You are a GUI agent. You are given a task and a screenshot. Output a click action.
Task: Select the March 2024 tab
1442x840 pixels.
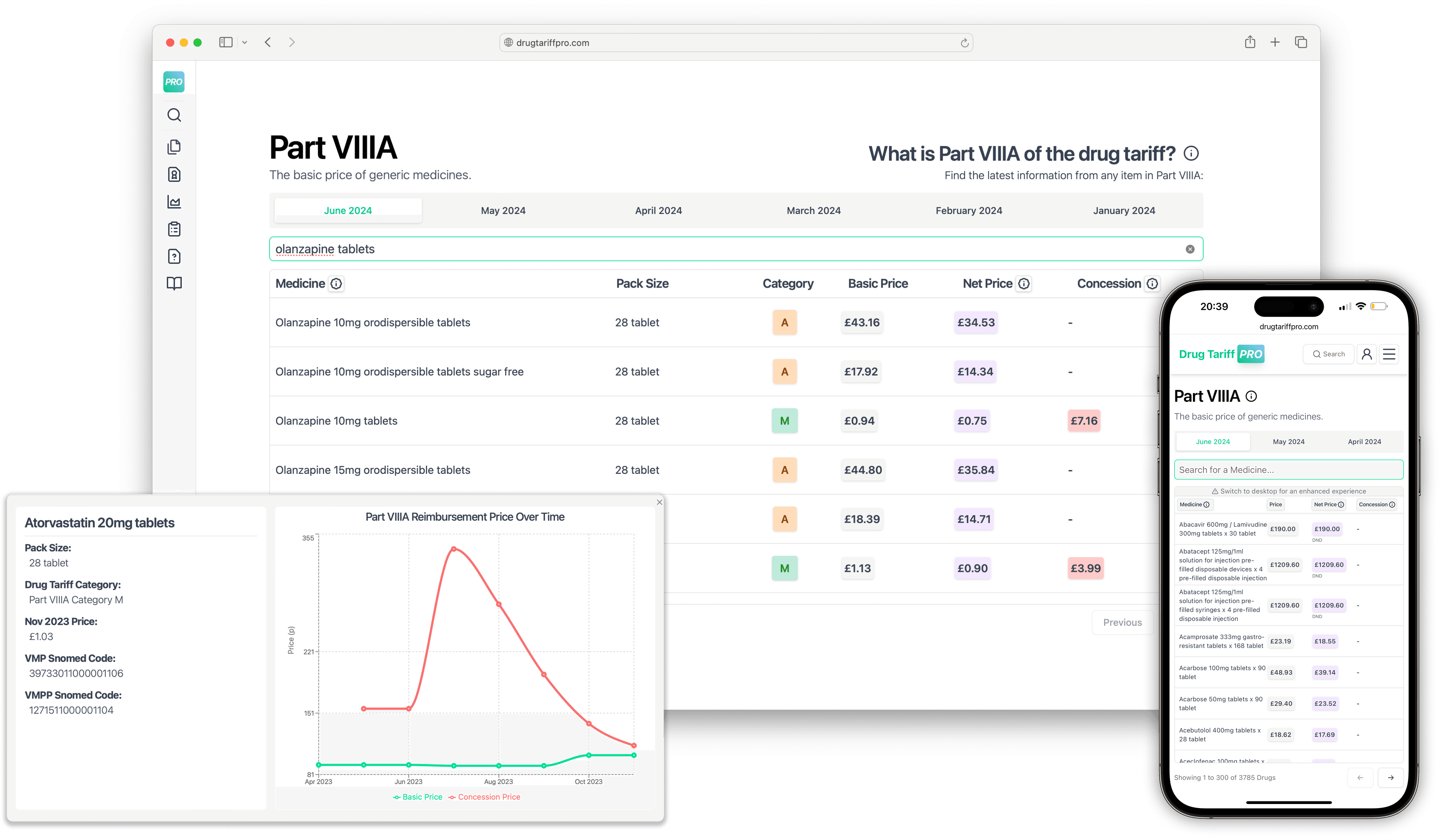coord(813,210)
